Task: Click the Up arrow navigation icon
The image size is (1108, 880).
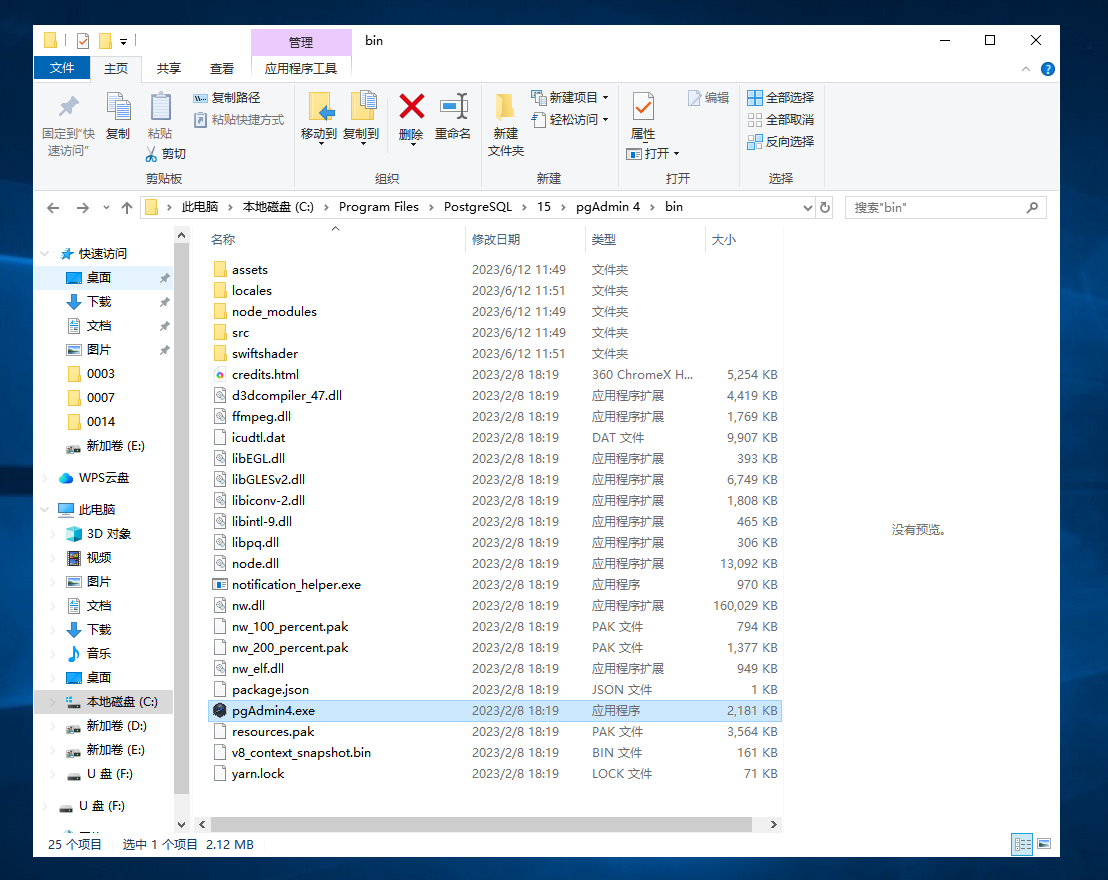Action: tap(127, 208)
